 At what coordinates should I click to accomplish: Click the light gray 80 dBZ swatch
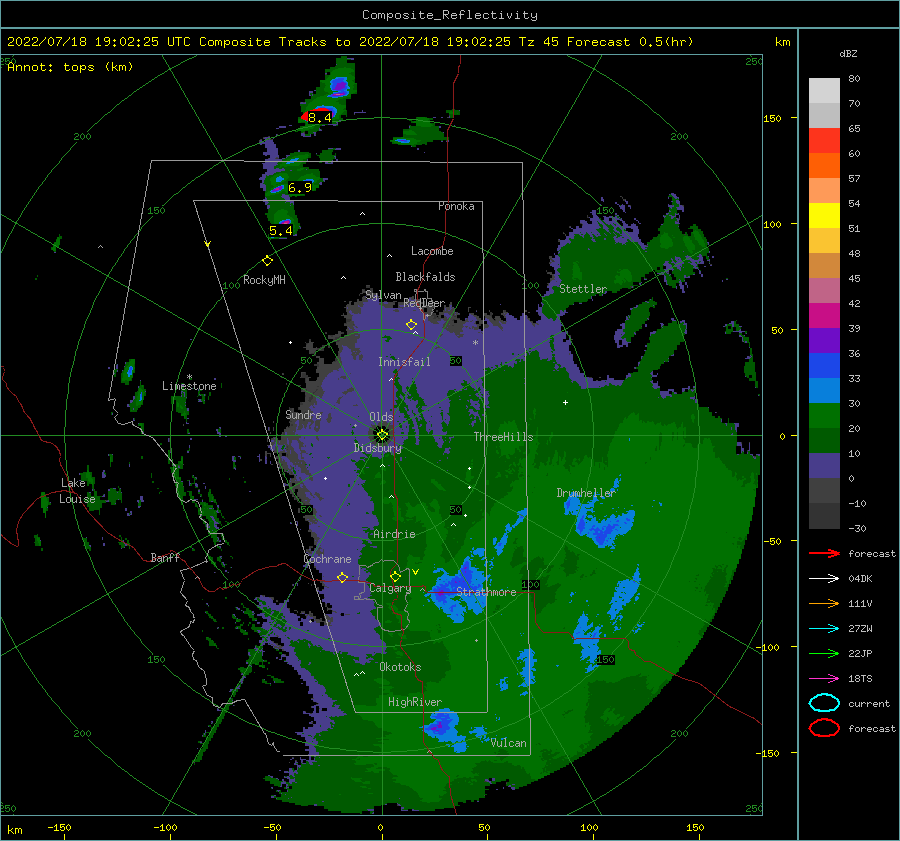point(824,91)
